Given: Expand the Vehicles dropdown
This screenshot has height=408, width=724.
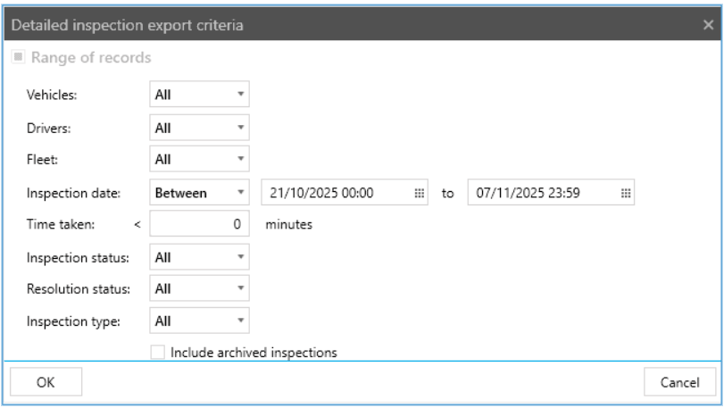Looking at the screenshot, I should coord(199,96).
